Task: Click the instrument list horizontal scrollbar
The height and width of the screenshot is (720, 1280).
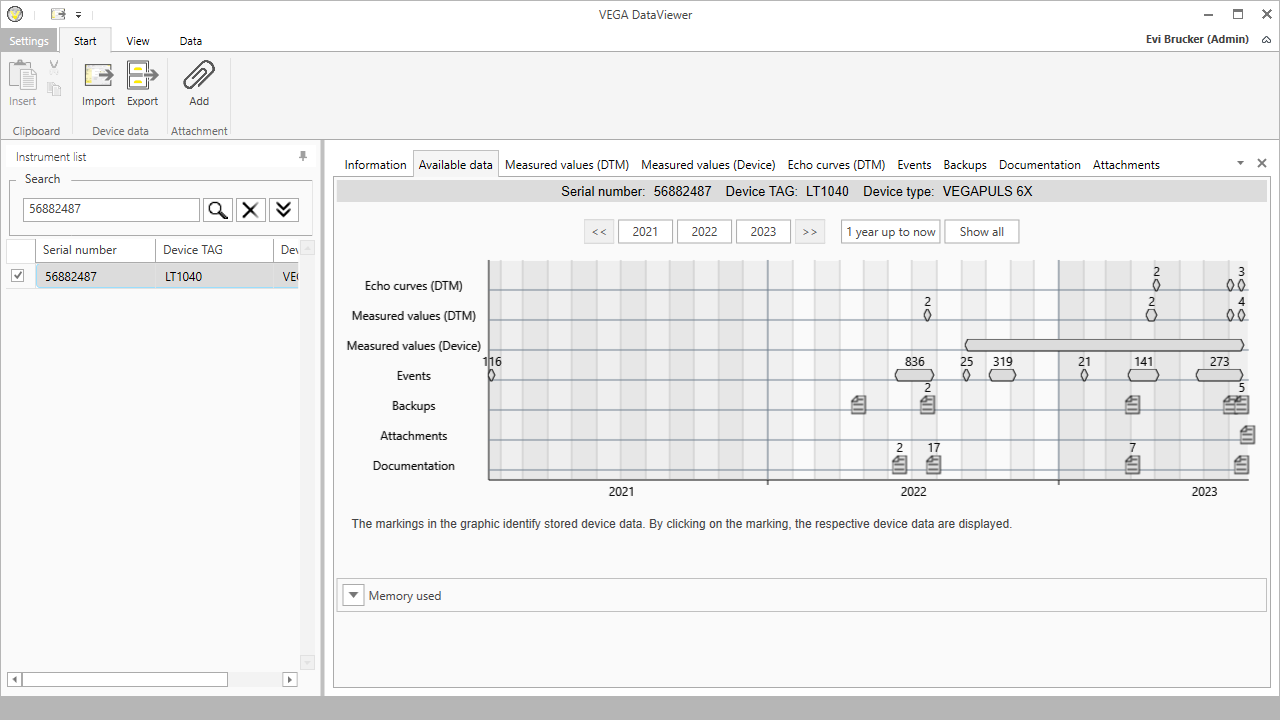Action: pos(125,679)
